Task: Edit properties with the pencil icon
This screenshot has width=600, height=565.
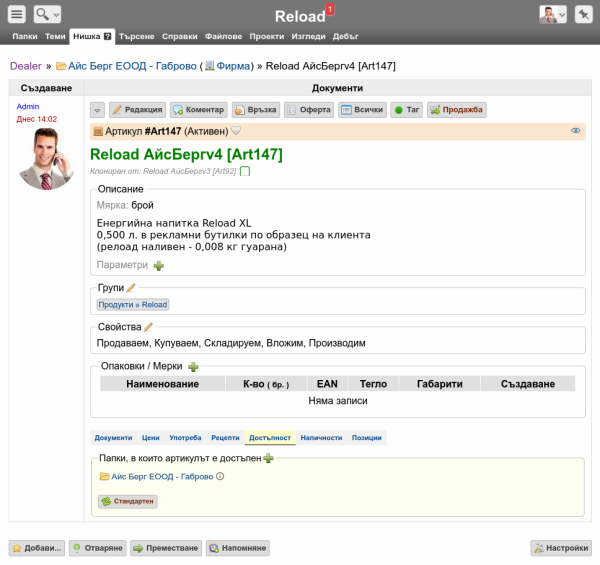Action: (x=148, y=327)
